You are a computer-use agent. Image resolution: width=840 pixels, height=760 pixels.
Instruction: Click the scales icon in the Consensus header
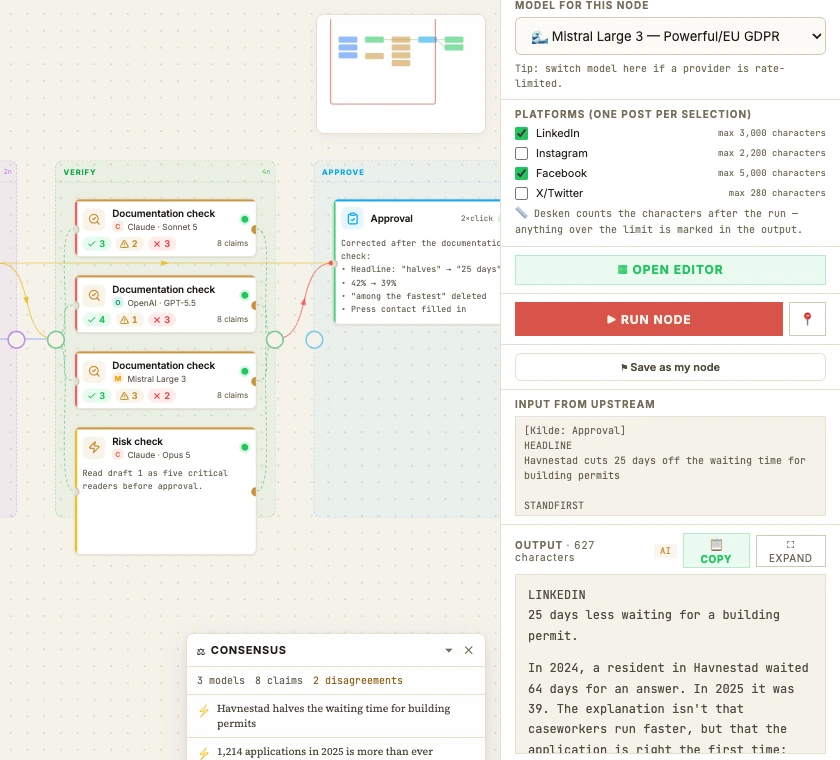tap(201, 651)
